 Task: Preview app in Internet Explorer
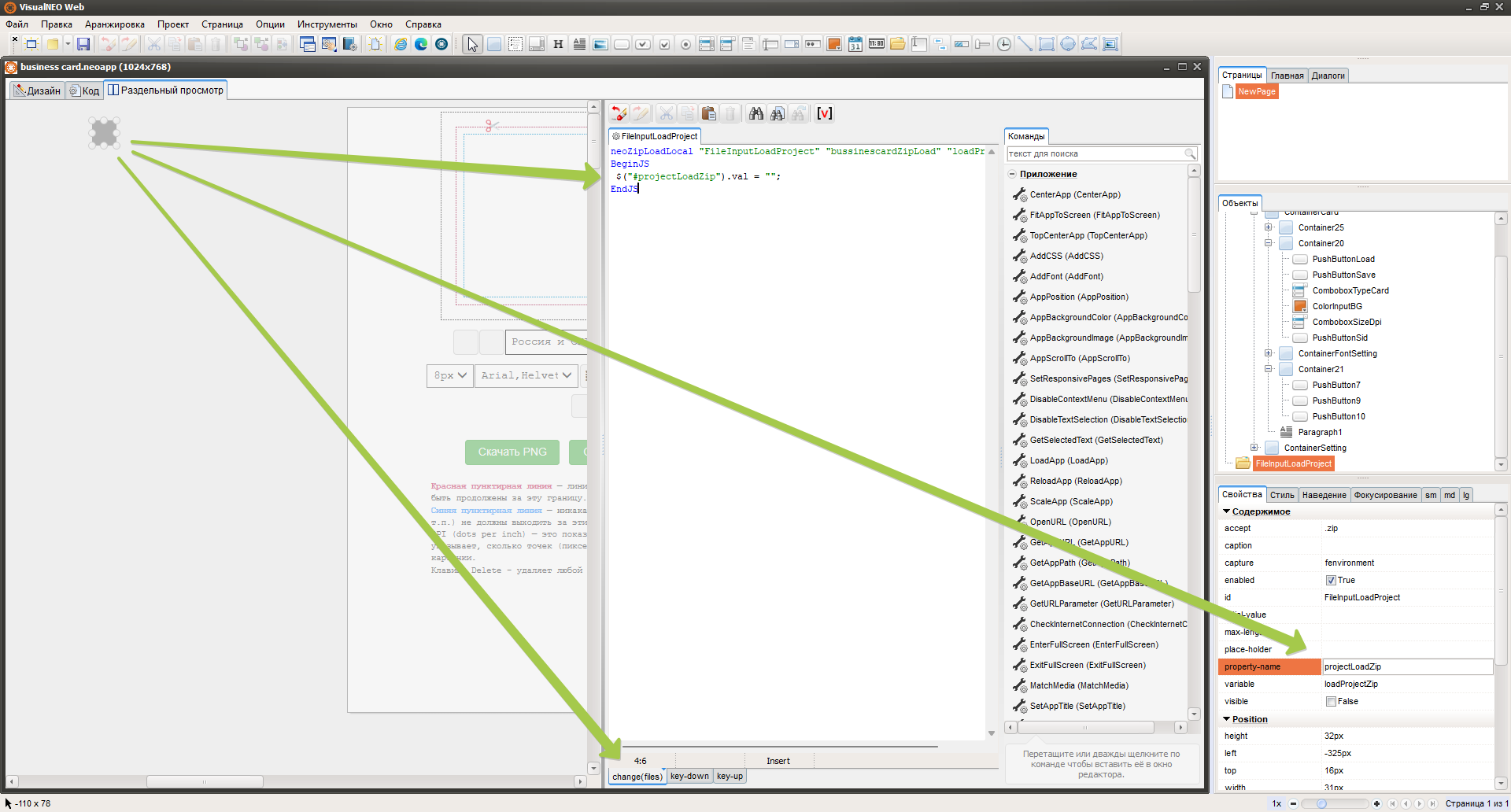click(401, 44)
